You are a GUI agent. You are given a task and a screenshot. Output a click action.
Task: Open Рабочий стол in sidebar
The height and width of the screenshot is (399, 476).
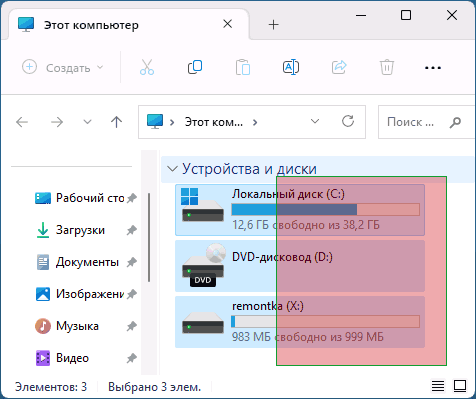90,198
